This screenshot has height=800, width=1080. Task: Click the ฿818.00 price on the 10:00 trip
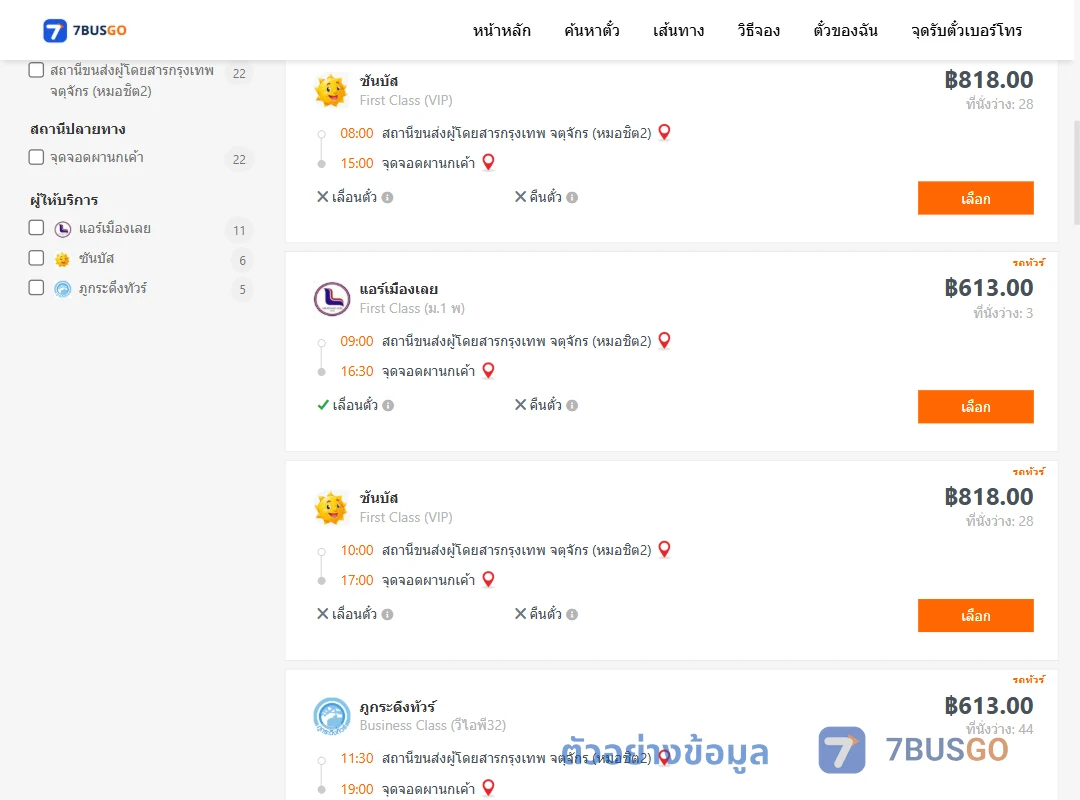click(x=988, y=497)
